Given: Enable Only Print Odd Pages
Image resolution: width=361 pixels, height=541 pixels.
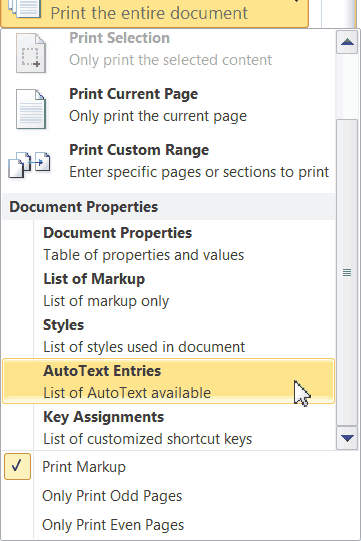Looking at the screenshot, I should pos(112,496).
